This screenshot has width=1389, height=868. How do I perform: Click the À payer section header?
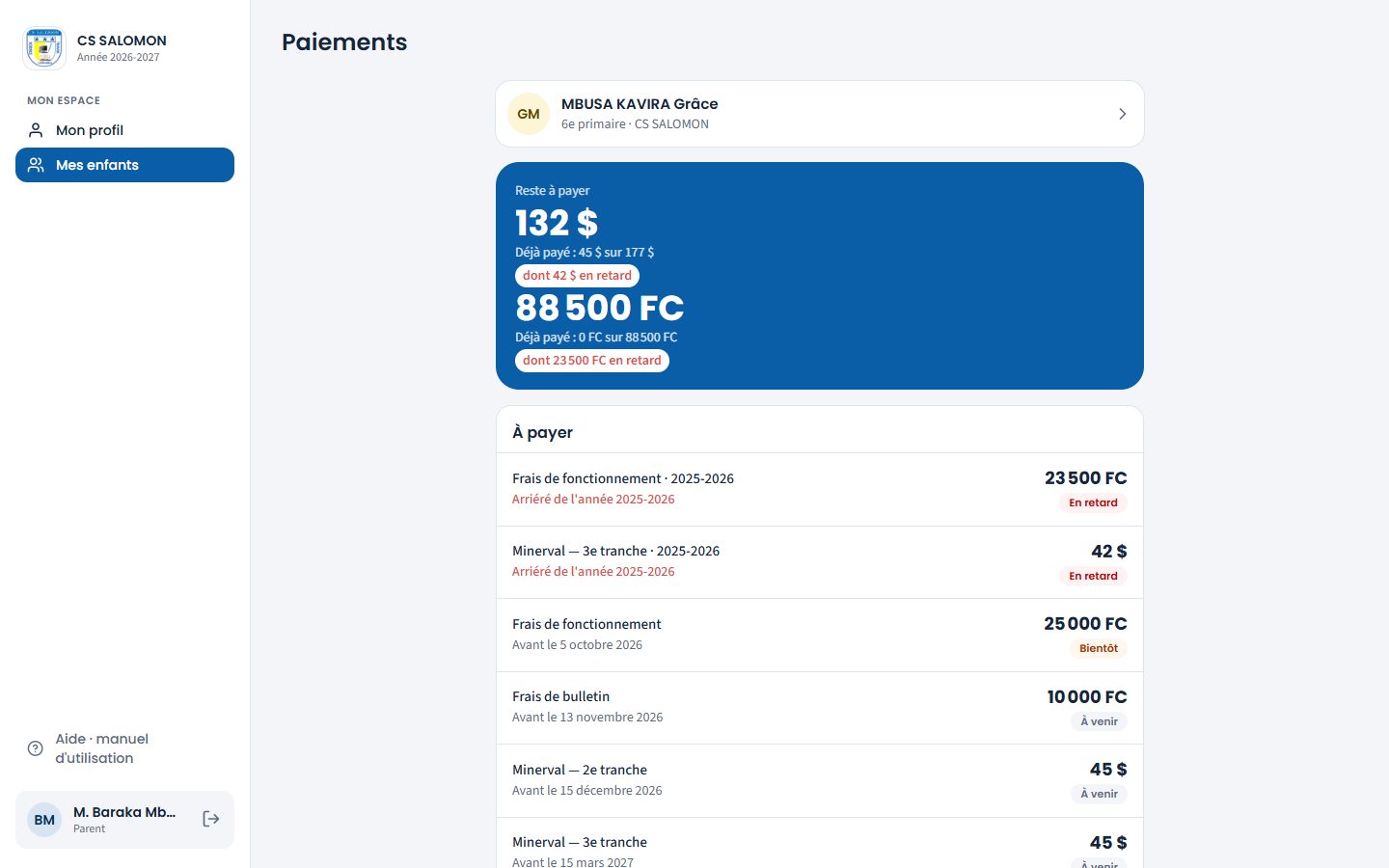[543, 432]
